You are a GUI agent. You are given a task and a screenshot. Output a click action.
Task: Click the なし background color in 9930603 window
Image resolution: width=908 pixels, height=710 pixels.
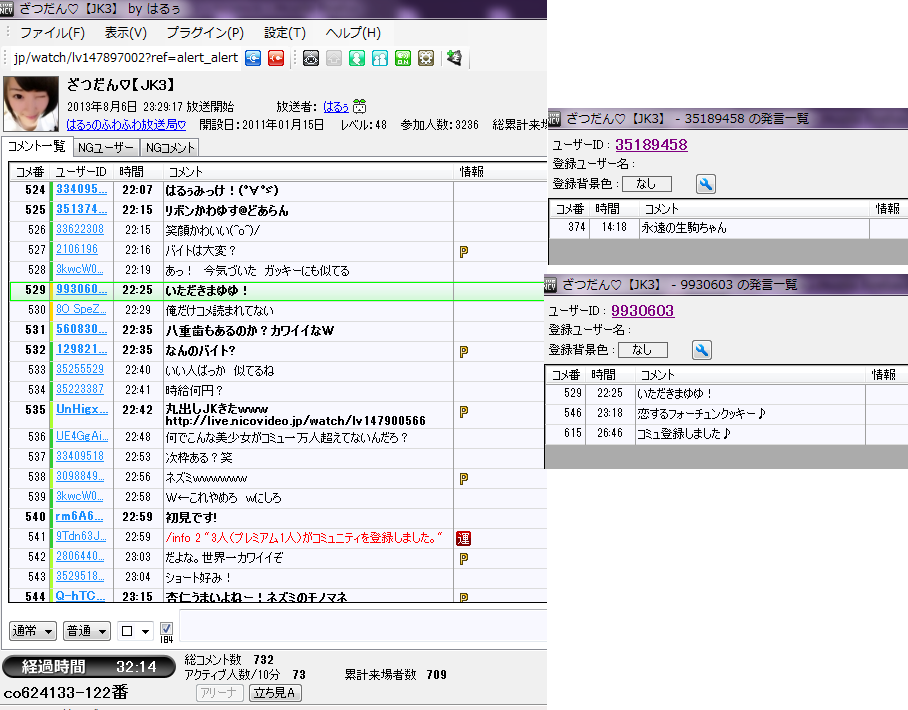click(643, 350)
